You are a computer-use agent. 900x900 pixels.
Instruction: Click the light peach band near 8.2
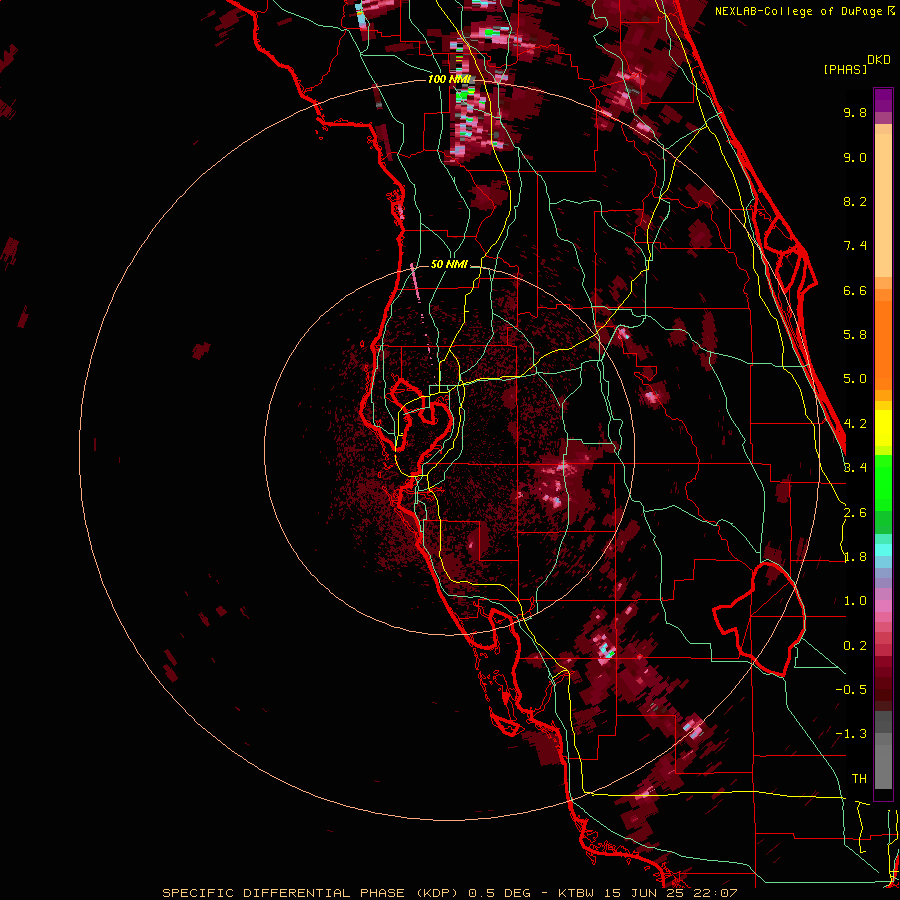883,205
